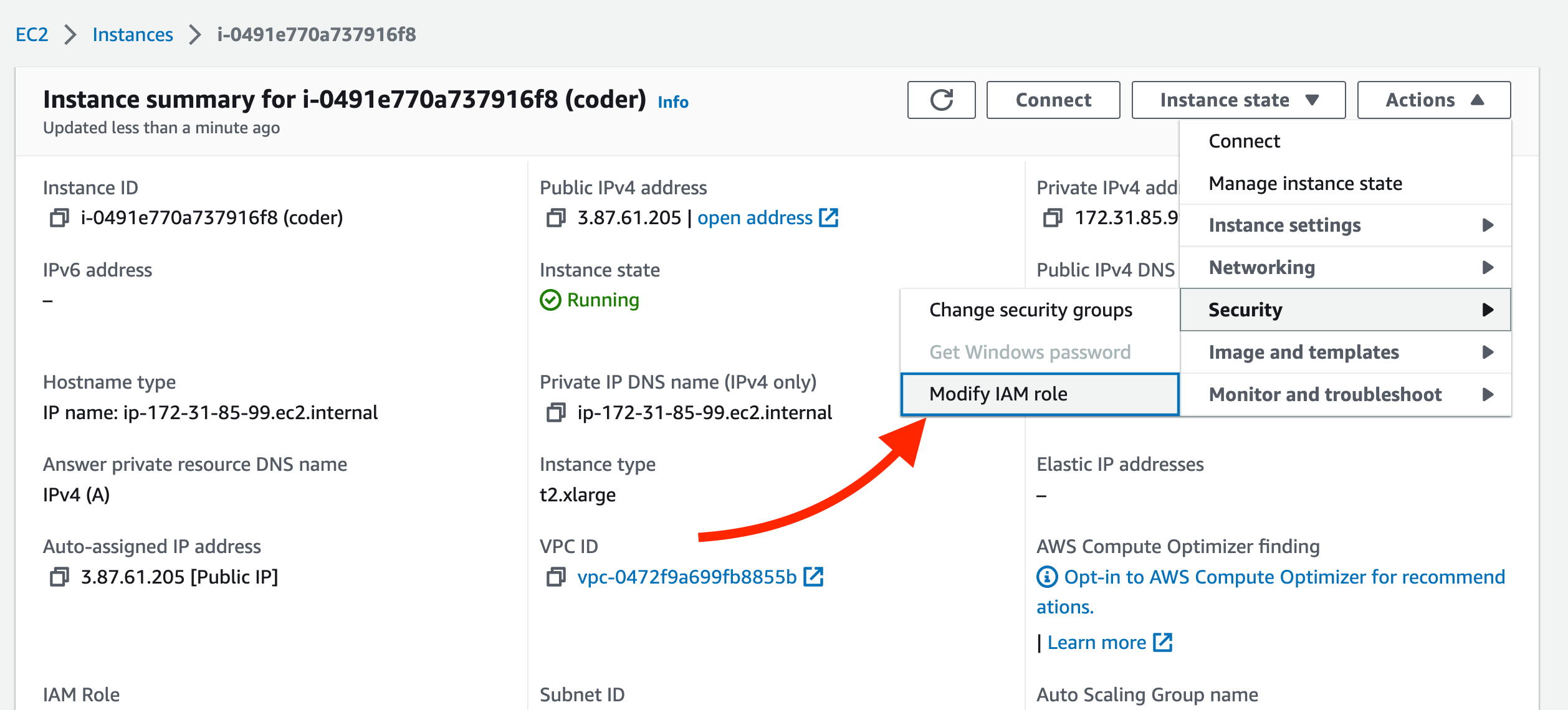Click the Connect button in header

pyautogui.click(x=1053, y=100)
